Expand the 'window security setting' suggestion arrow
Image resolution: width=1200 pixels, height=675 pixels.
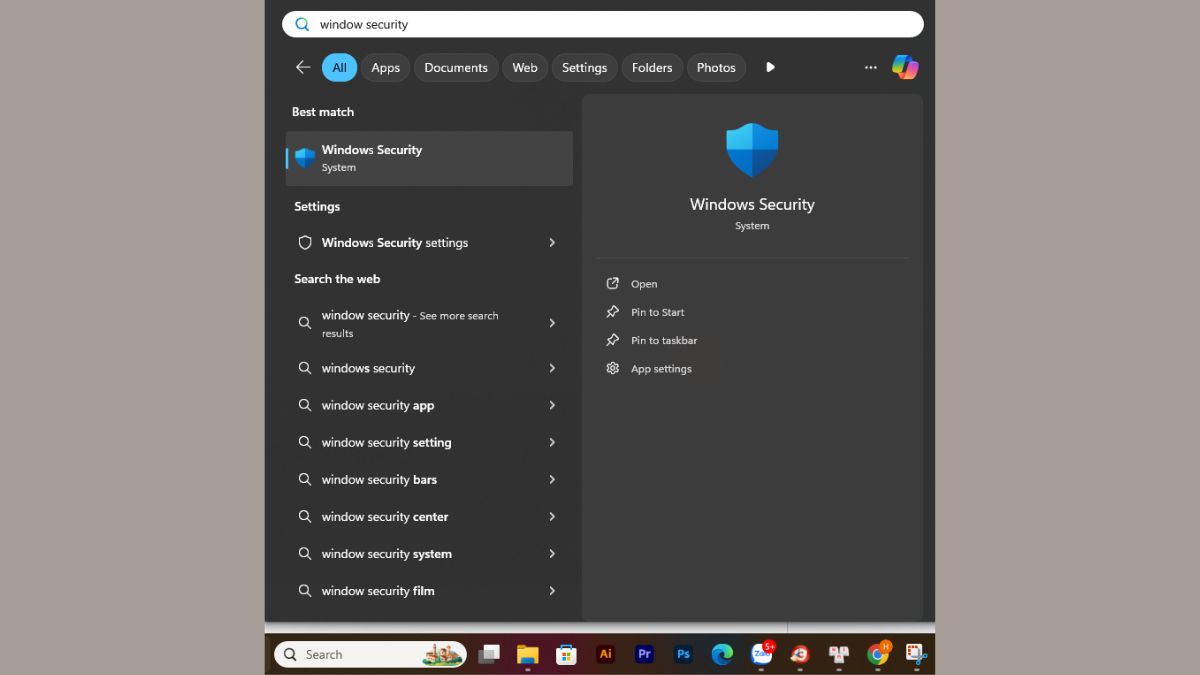(552, 442)
